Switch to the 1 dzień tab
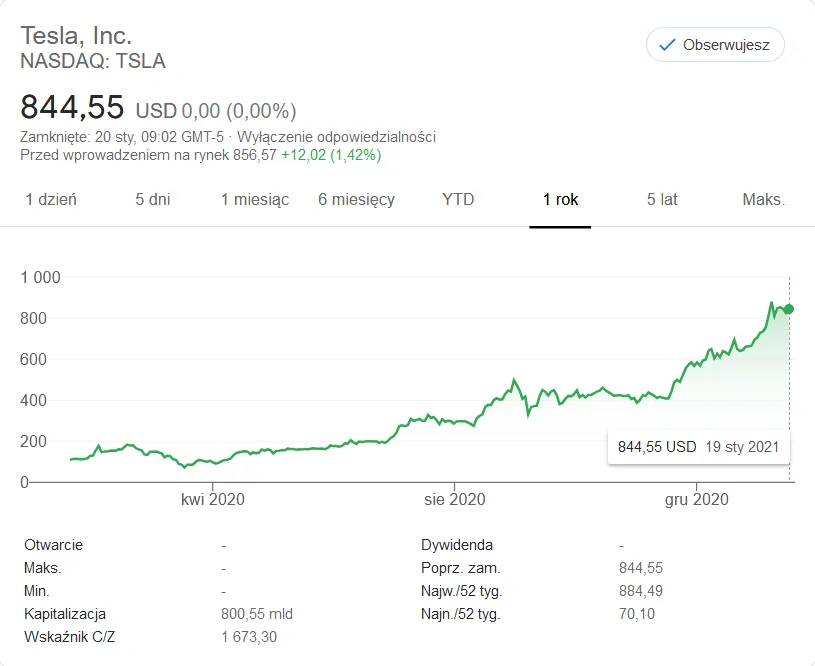815x666 pixels. tap(51, 200)
